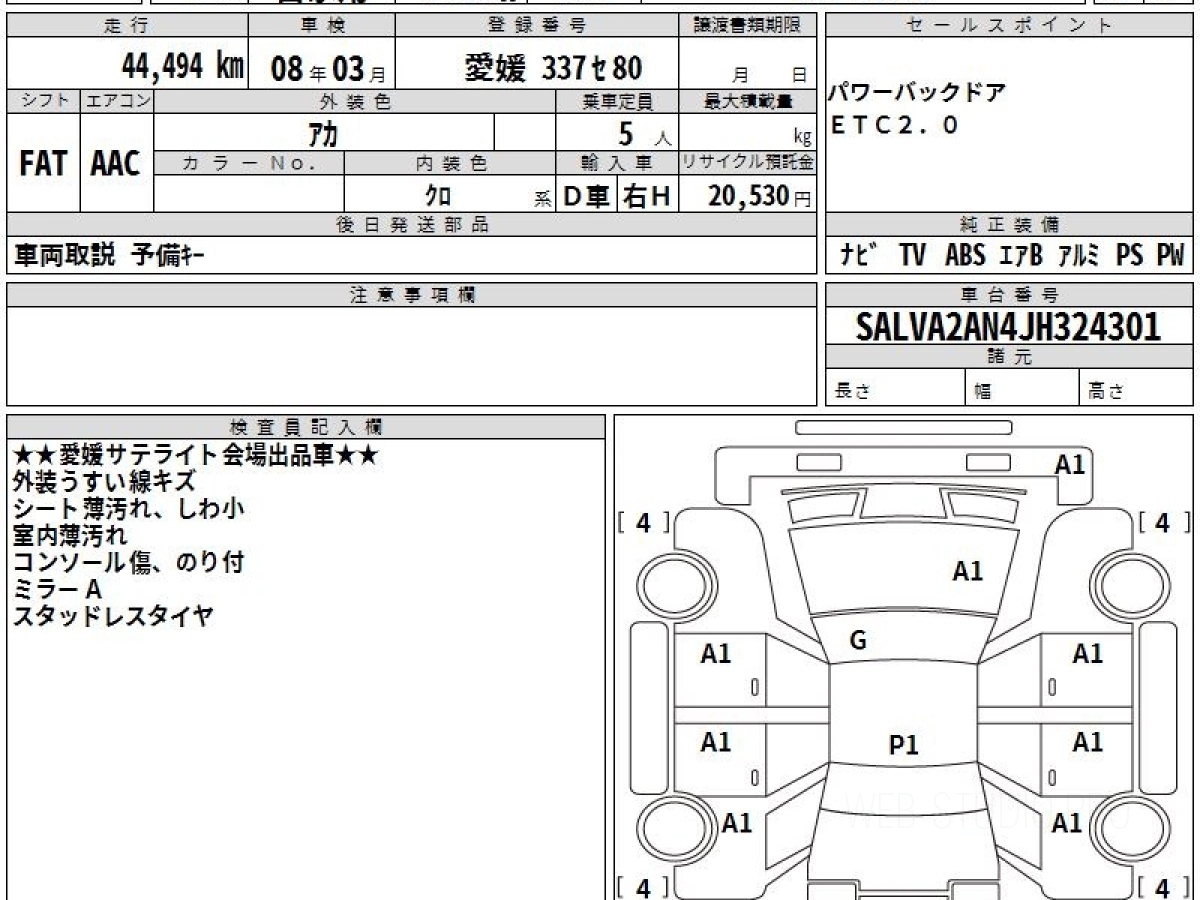This screenshot has width=1200, height=900.
Task: Select the パワーバックドア sales point
Action: [916, 94]
